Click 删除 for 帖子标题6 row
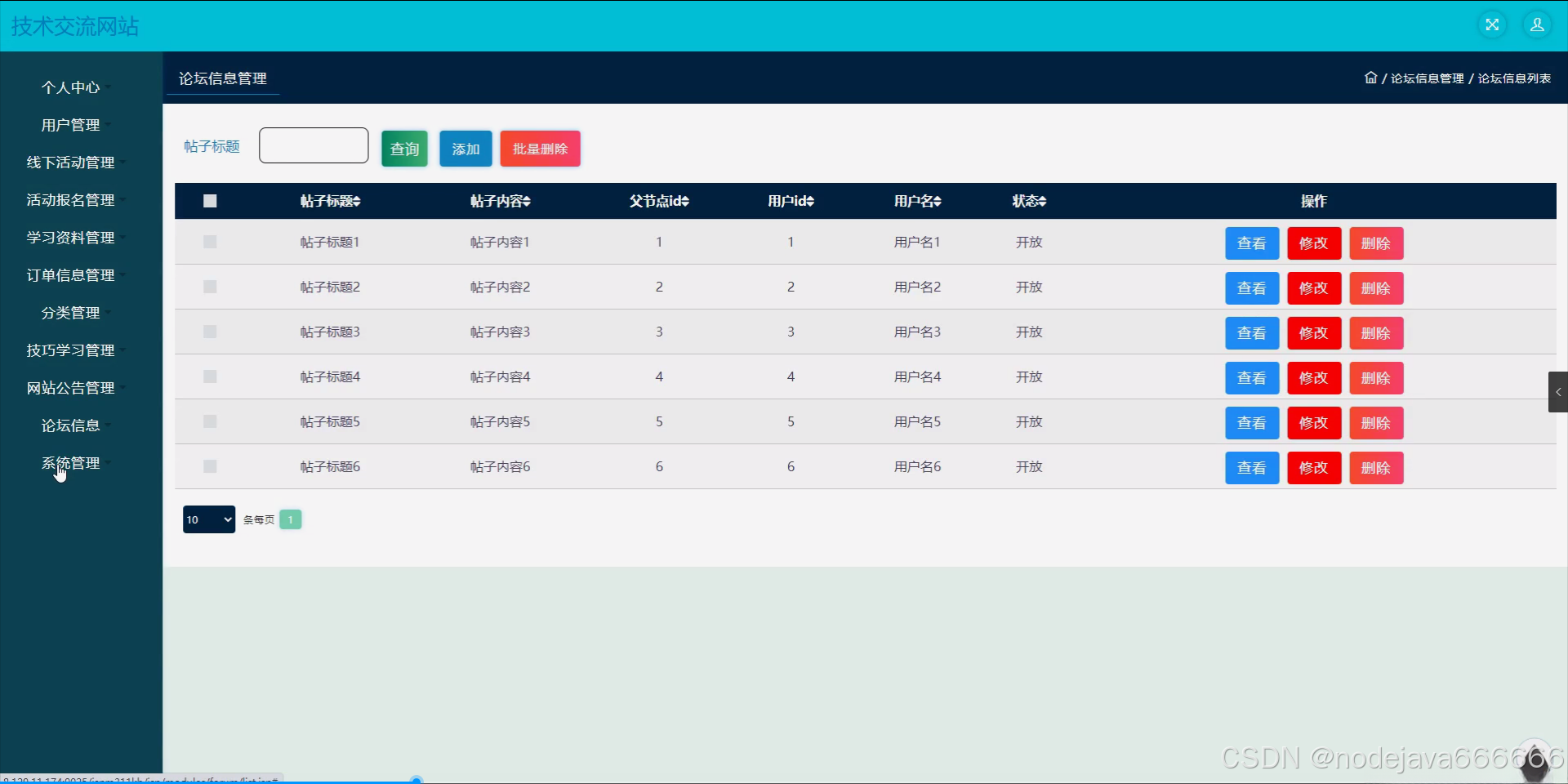This screenshot has height=784, width=1568. (x=1376, y=468)
